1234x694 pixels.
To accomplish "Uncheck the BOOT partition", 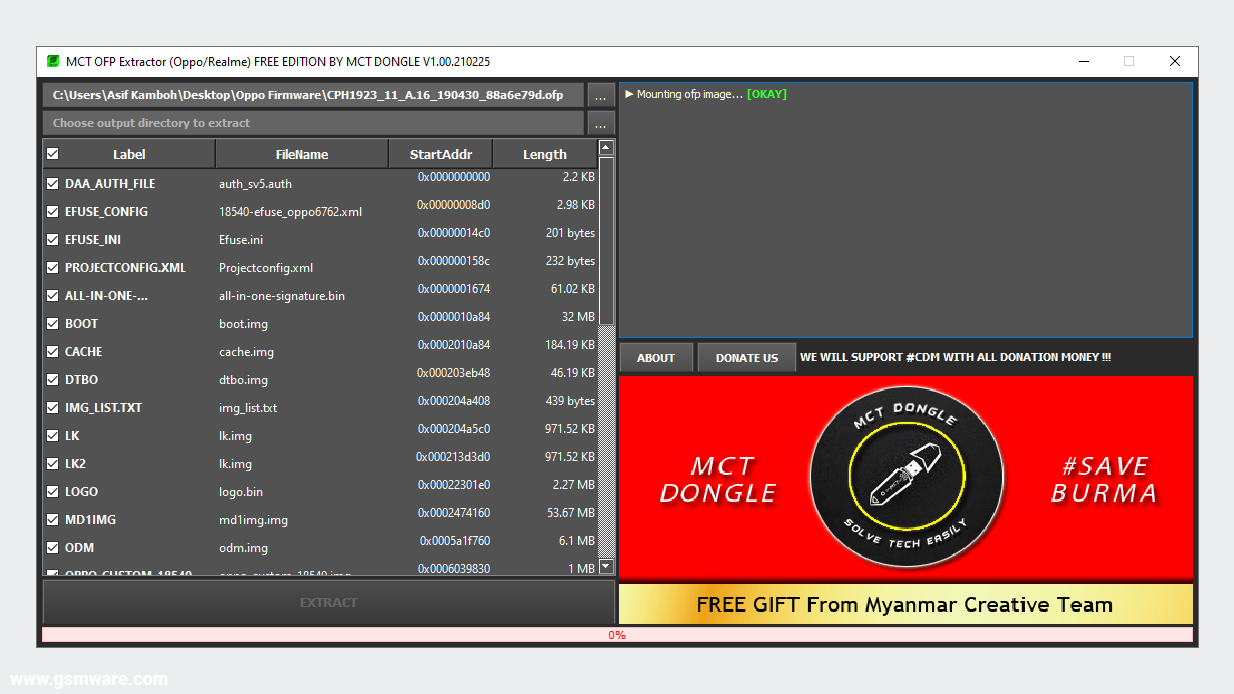I will 53,323.
